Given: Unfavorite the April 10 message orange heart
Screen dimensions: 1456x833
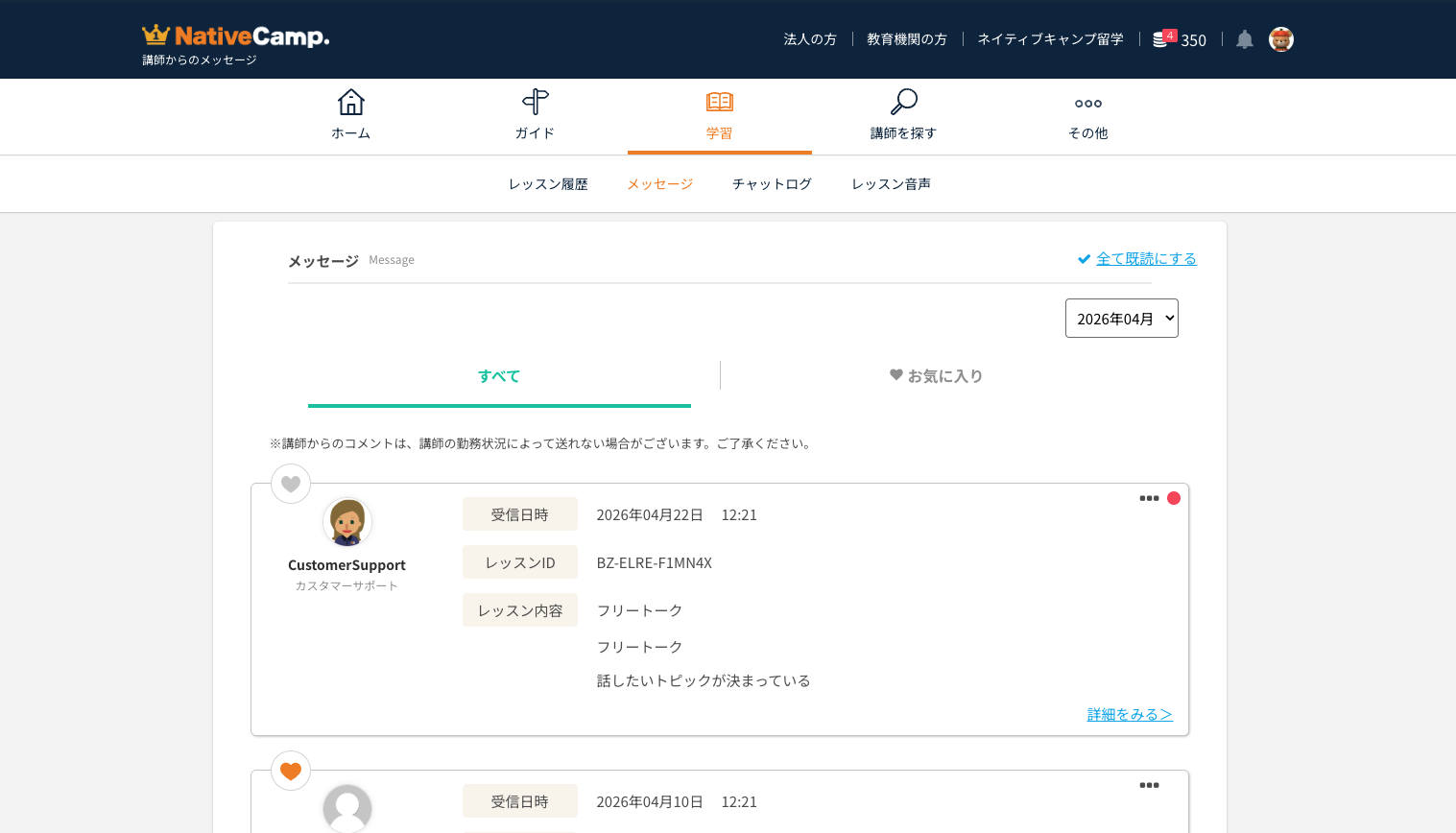Looking at the screenshot, I should tap(291, 771).
